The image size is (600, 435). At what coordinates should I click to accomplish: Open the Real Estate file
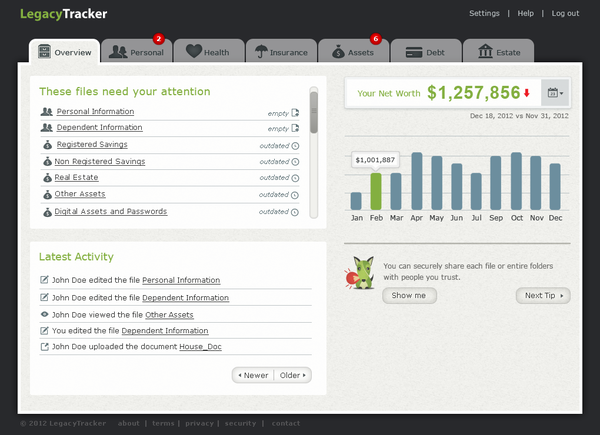tap(76, 178)
